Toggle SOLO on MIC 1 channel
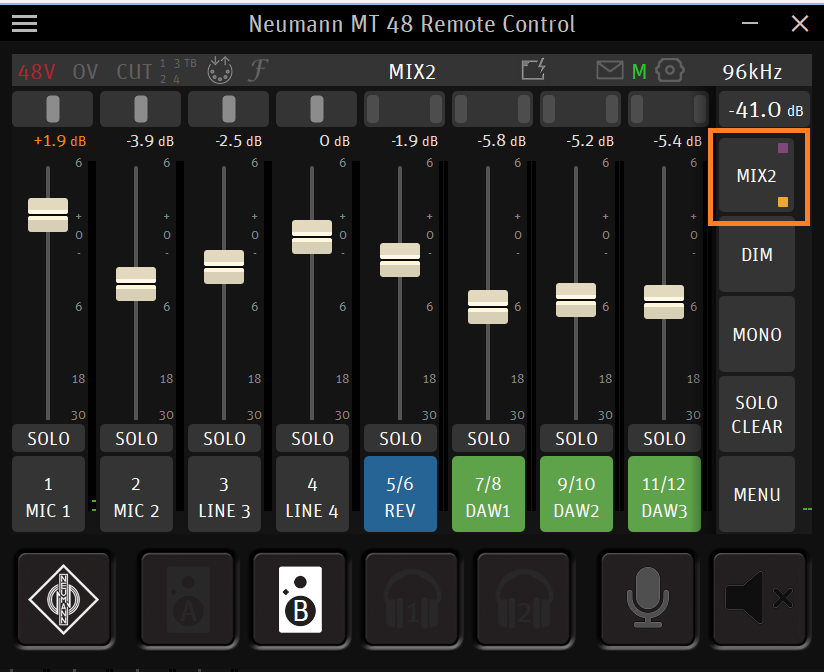Viewport: 824px width, 672px height. click(x=48, y=438)
